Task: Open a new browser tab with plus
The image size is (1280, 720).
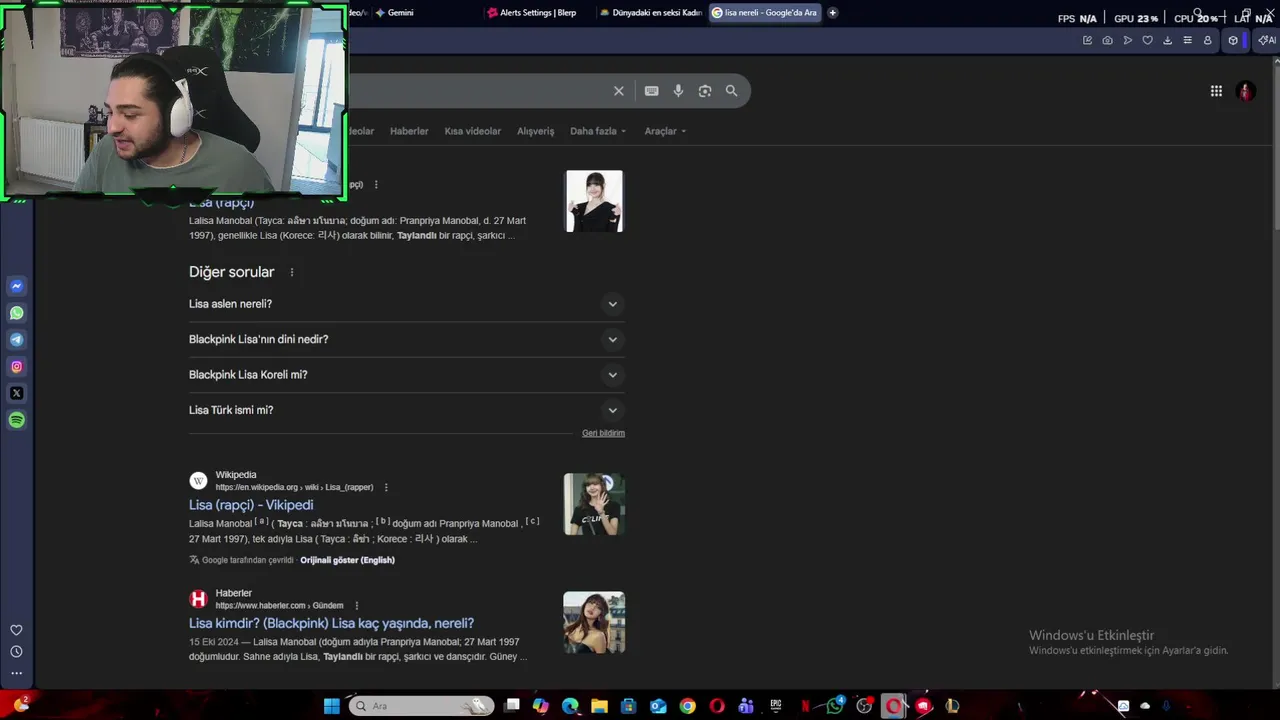Action: [x=832, y=13]
